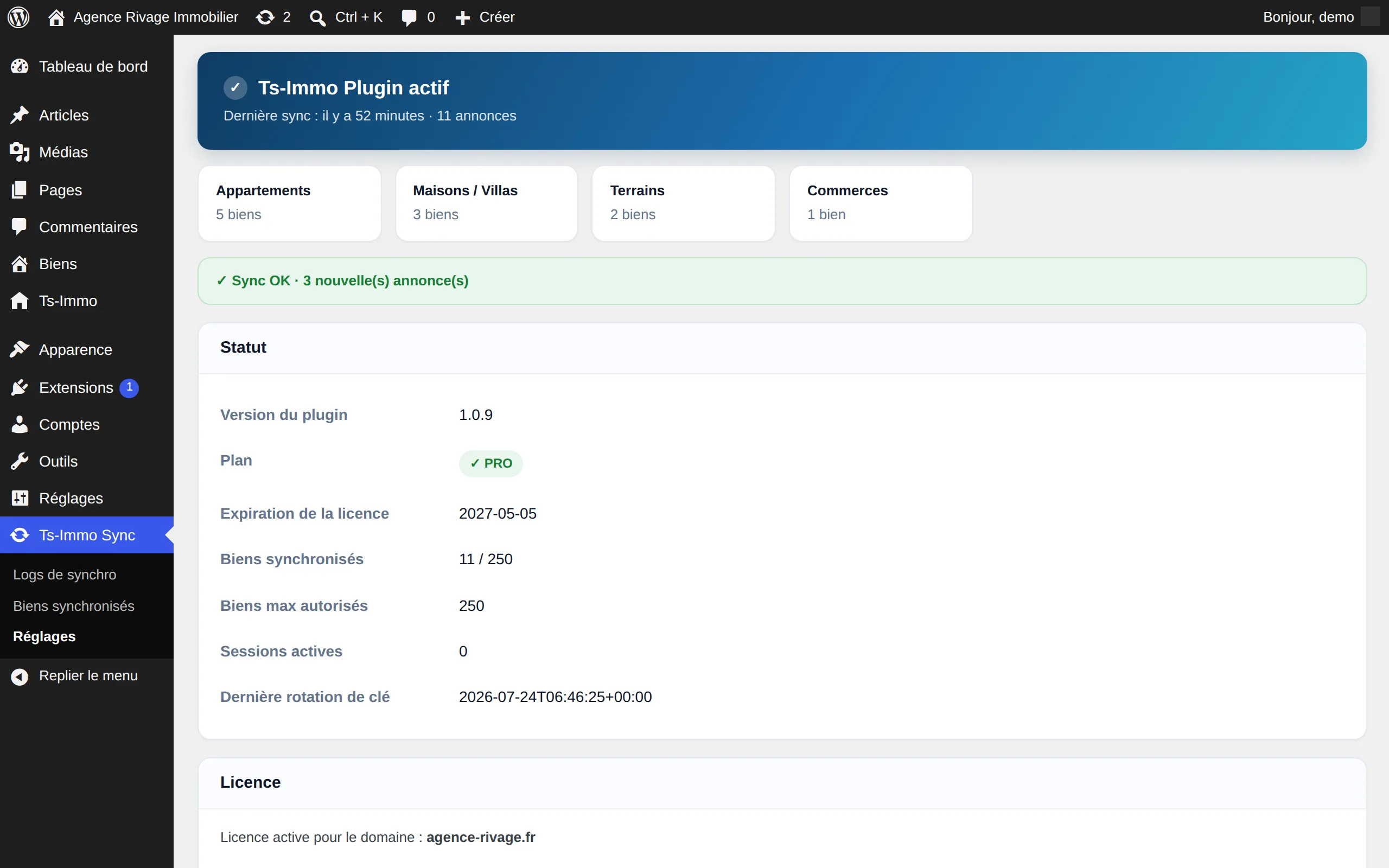Select Réglages submenu under Ts-Immo Sync
The image size is (1389, 868).
(x=44, y=636)
